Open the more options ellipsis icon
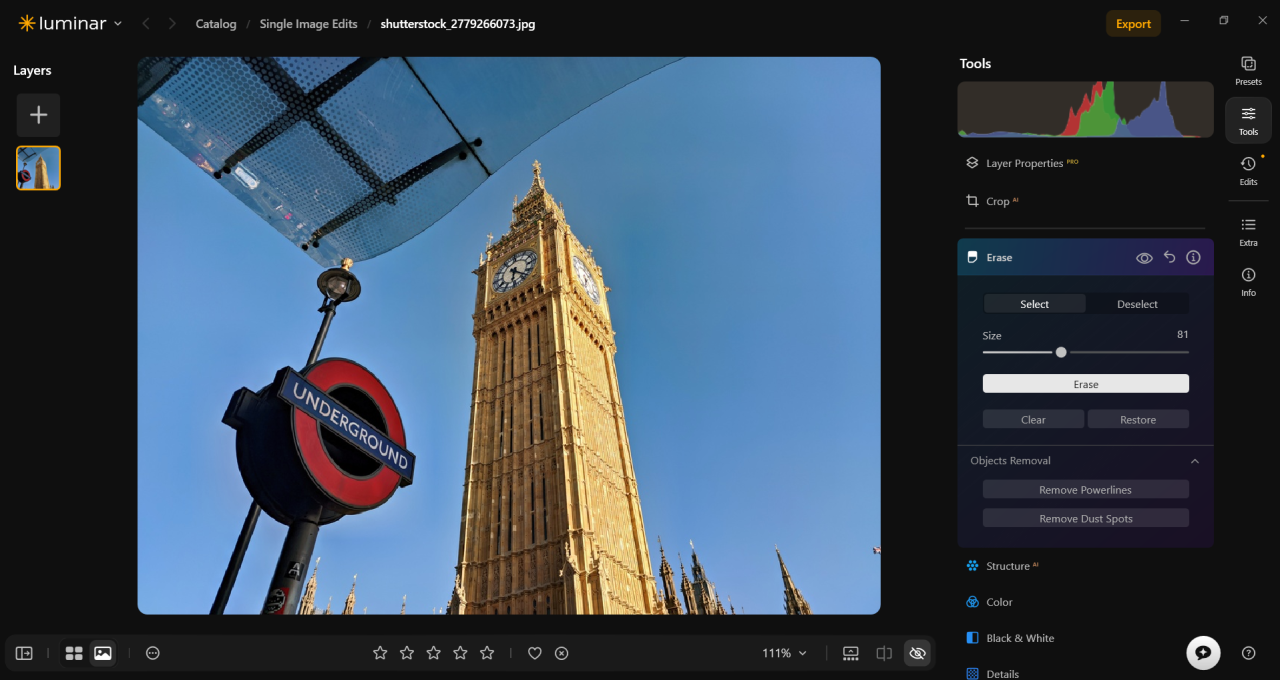 point(153,653)
